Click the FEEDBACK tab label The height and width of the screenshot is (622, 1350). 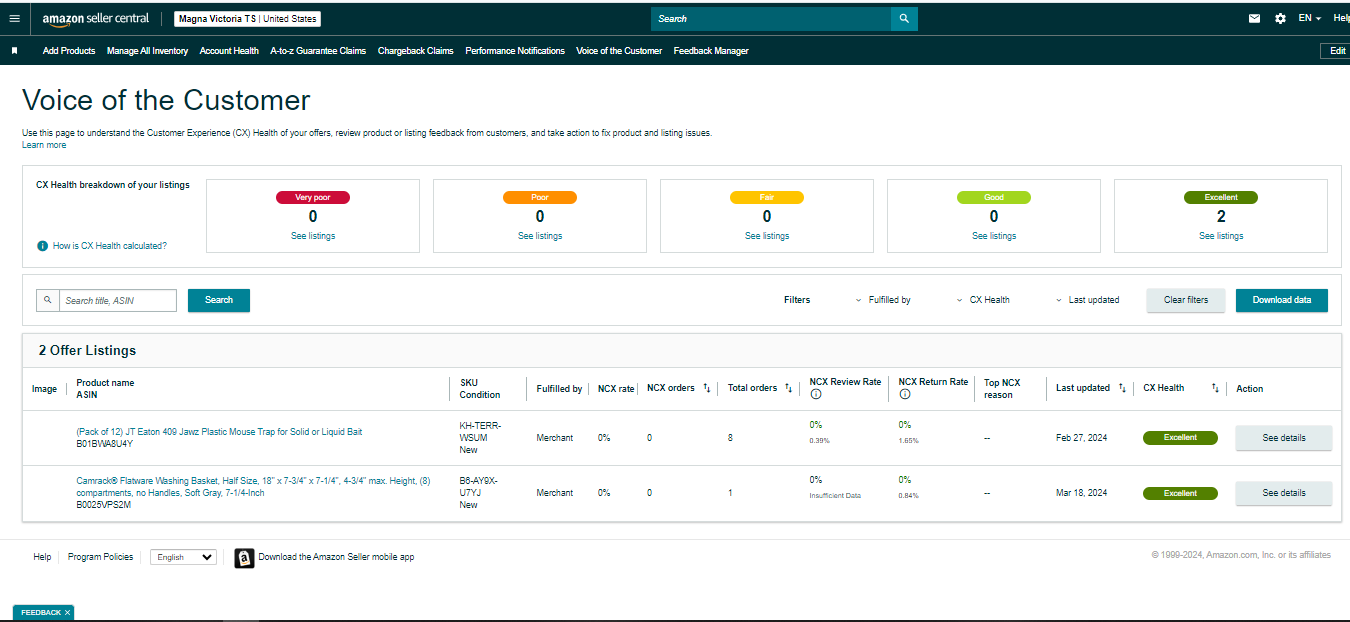tap(41, 613)
